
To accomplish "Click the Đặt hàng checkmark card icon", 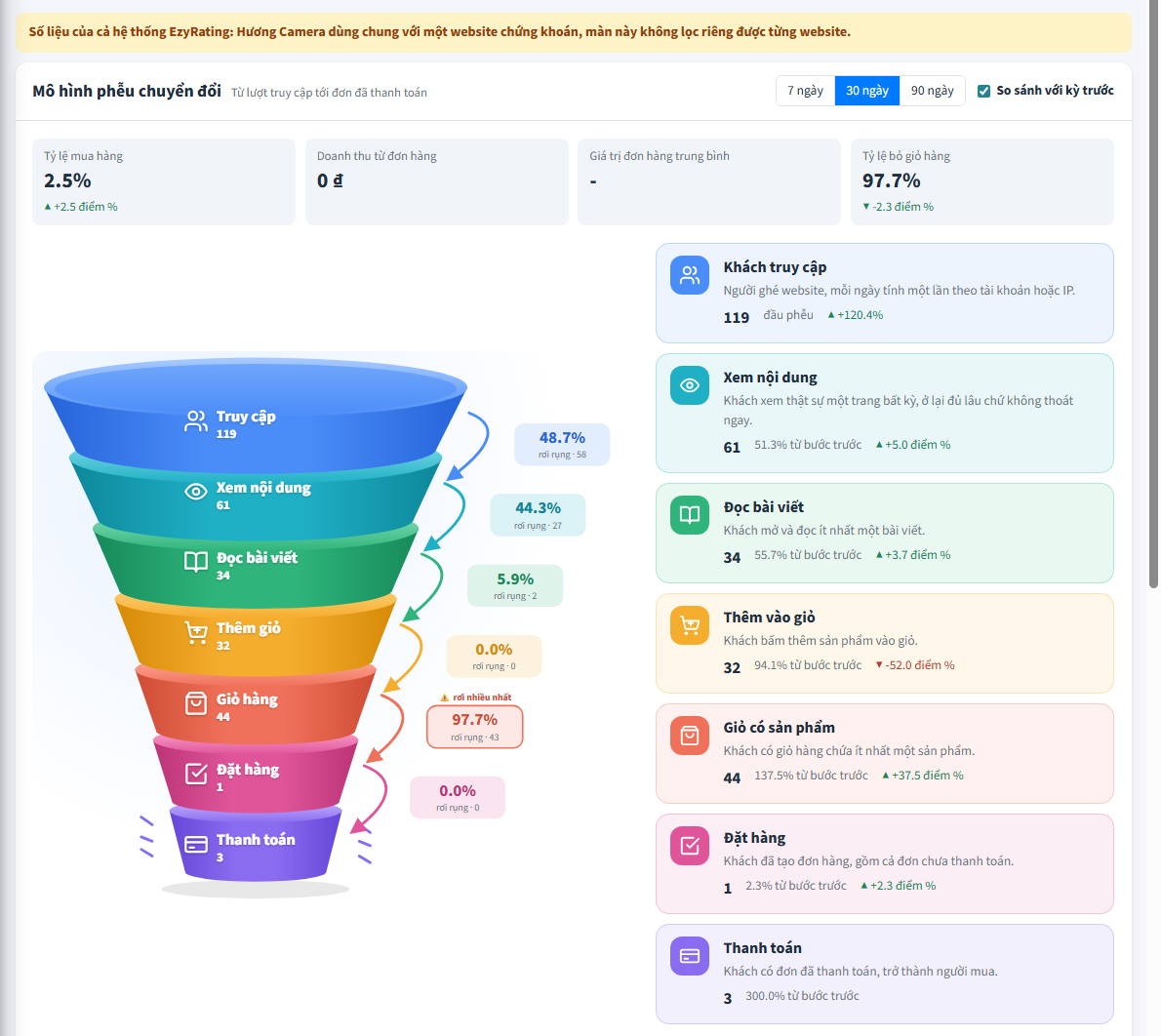I will point(690,847).
